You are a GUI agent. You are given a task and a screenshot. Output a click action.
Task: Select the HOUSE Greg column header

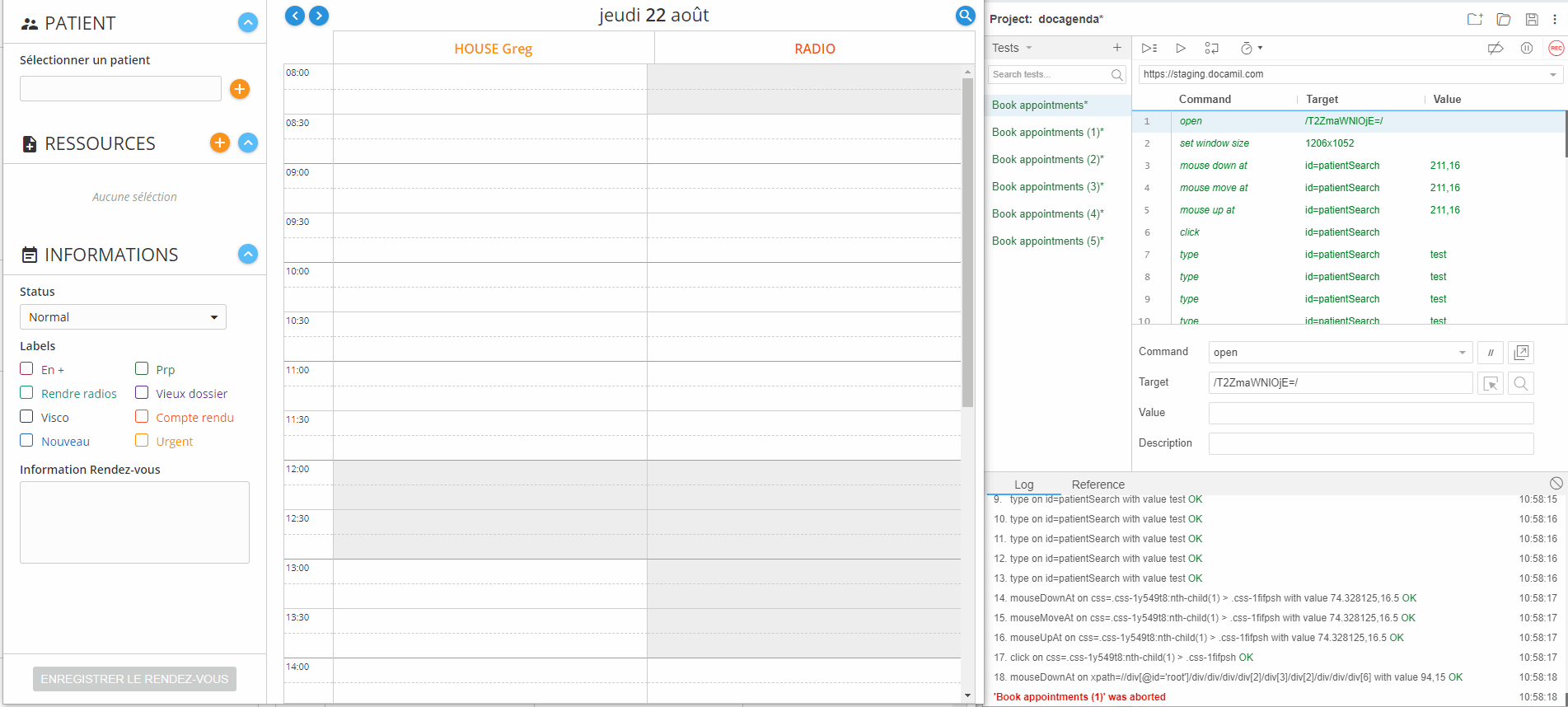coord(493,49)
